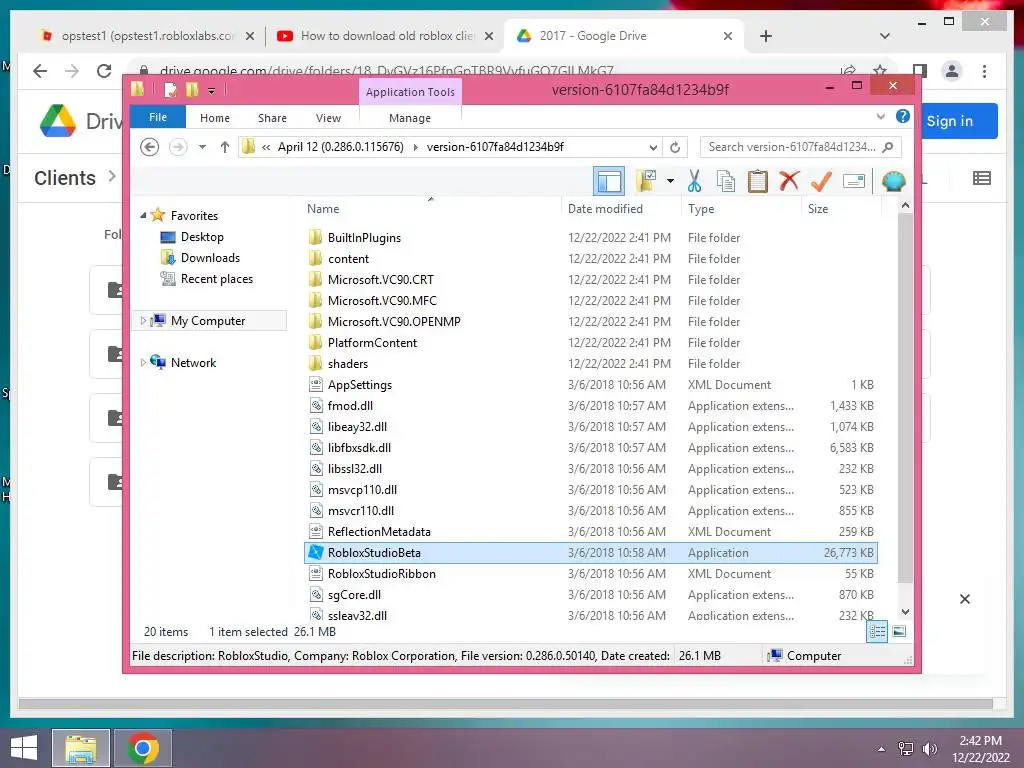Select the fmod.dll file

coord(350,406)
